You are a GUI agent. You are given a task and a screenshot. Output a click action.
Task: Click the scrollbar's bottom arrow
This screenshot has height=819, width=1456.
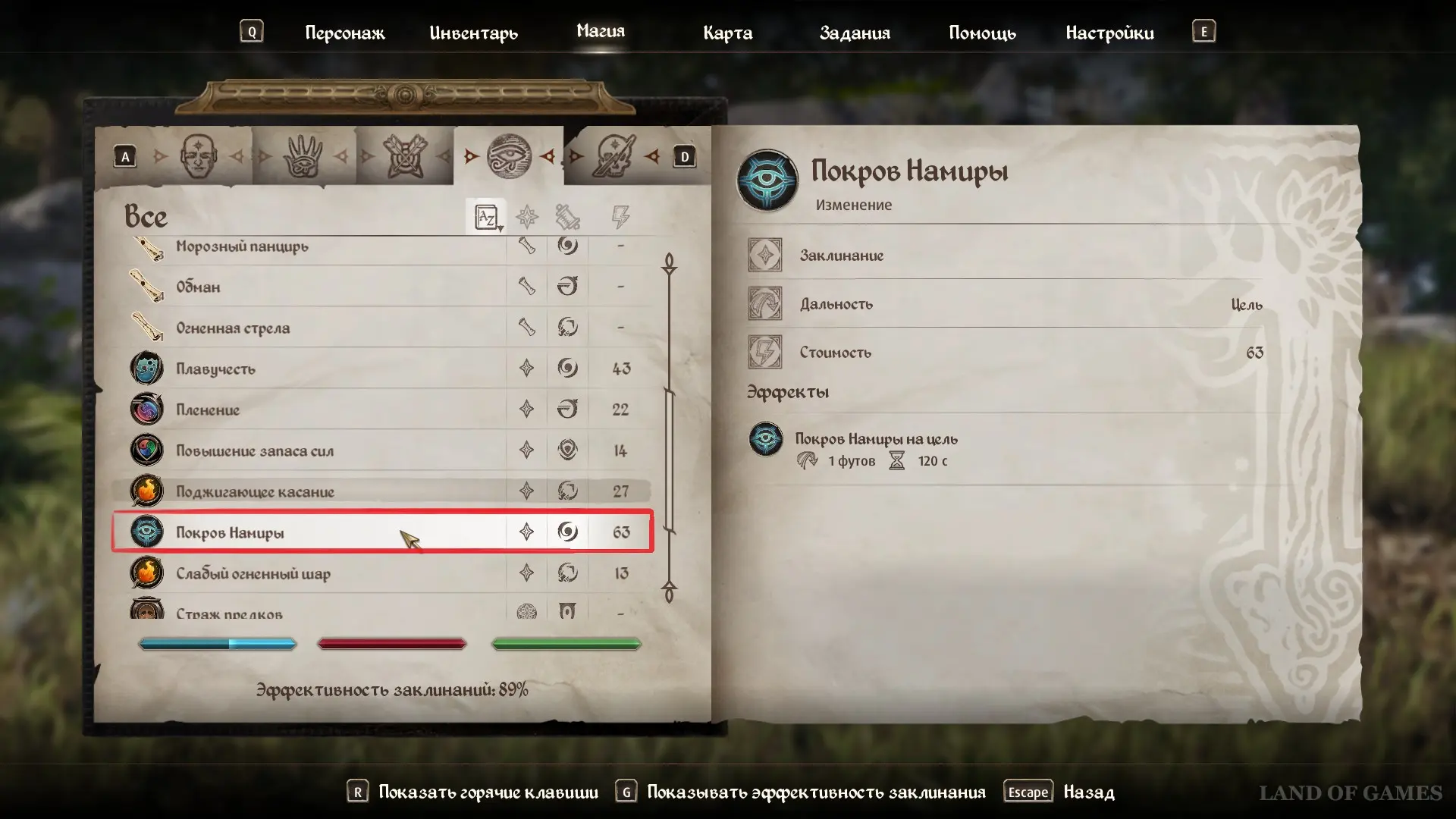pos(669,591)
